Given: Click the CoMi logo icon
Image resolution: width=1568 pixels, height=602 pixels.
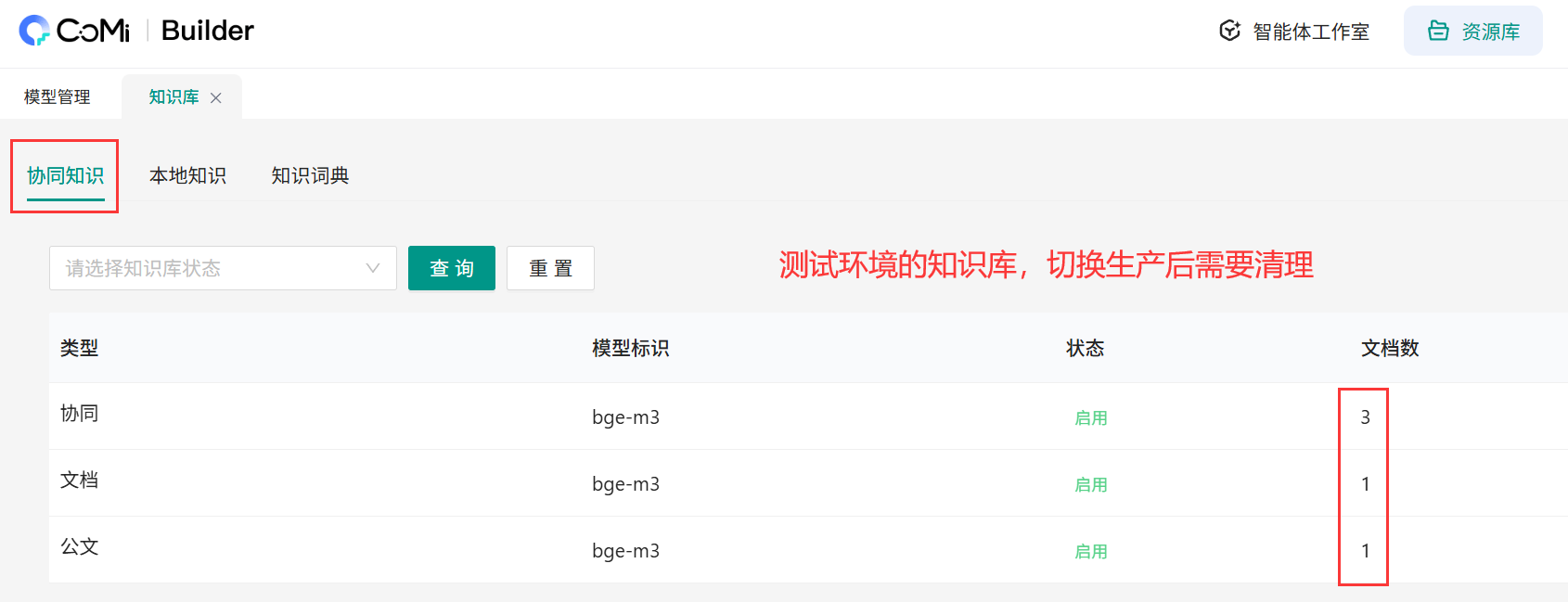Looking at the screenshot, I should click(x=34, y=31).
